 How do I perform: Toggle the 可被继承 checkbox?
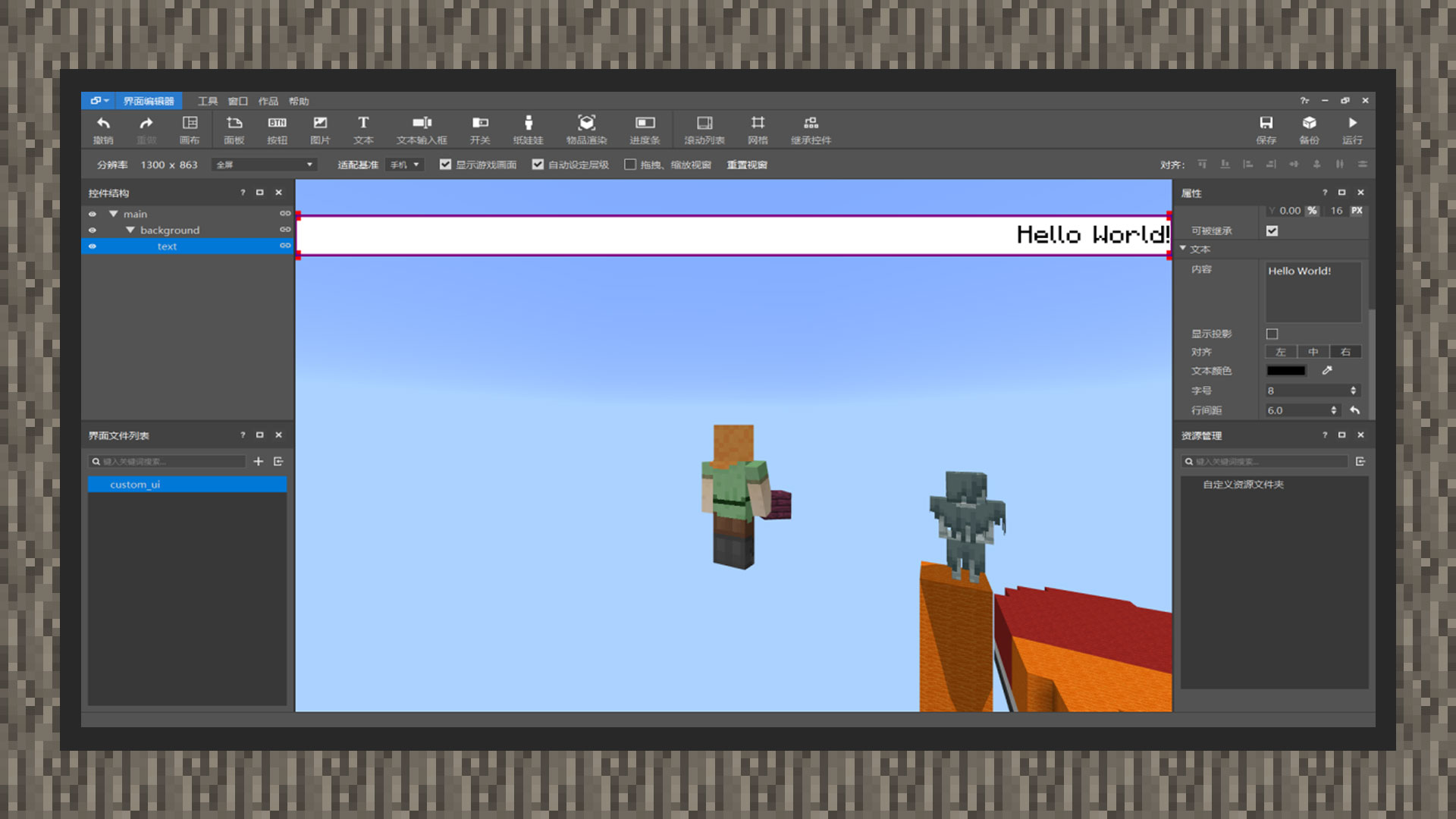click(x=1272, y=231)
